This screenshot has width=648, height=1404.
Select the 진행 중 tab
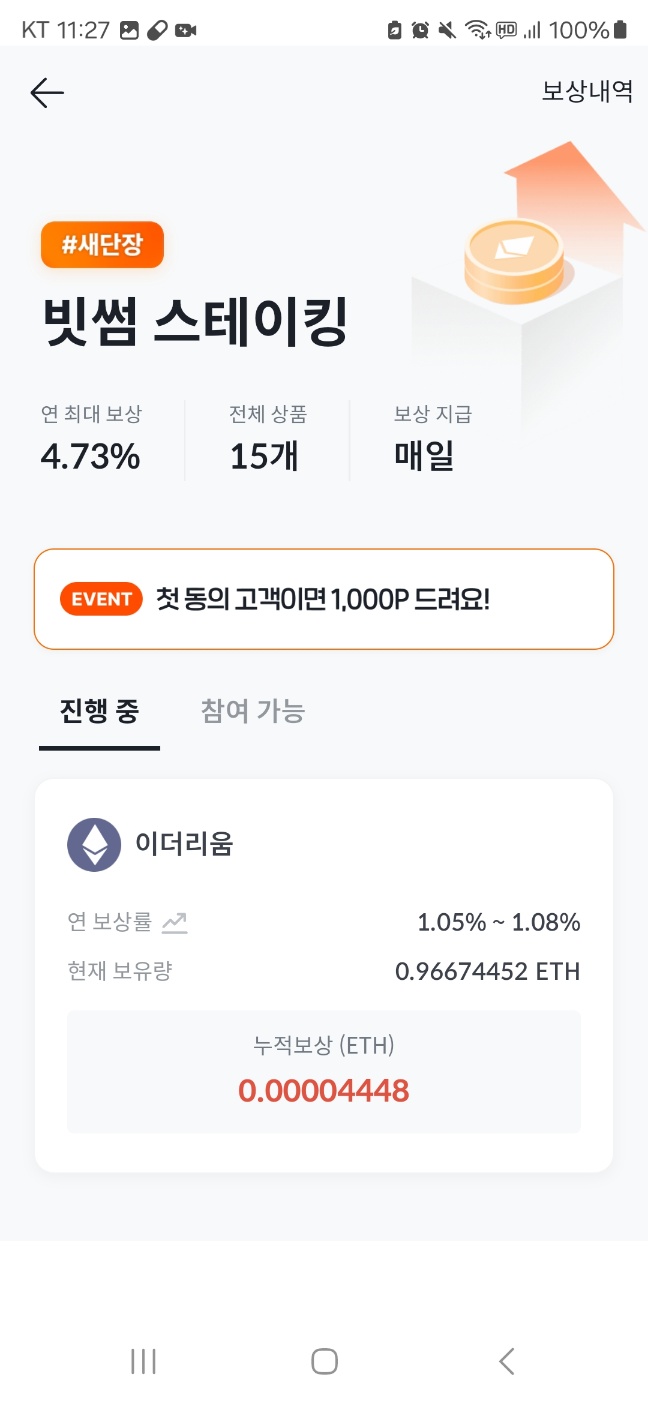click(x=99, y=712)
